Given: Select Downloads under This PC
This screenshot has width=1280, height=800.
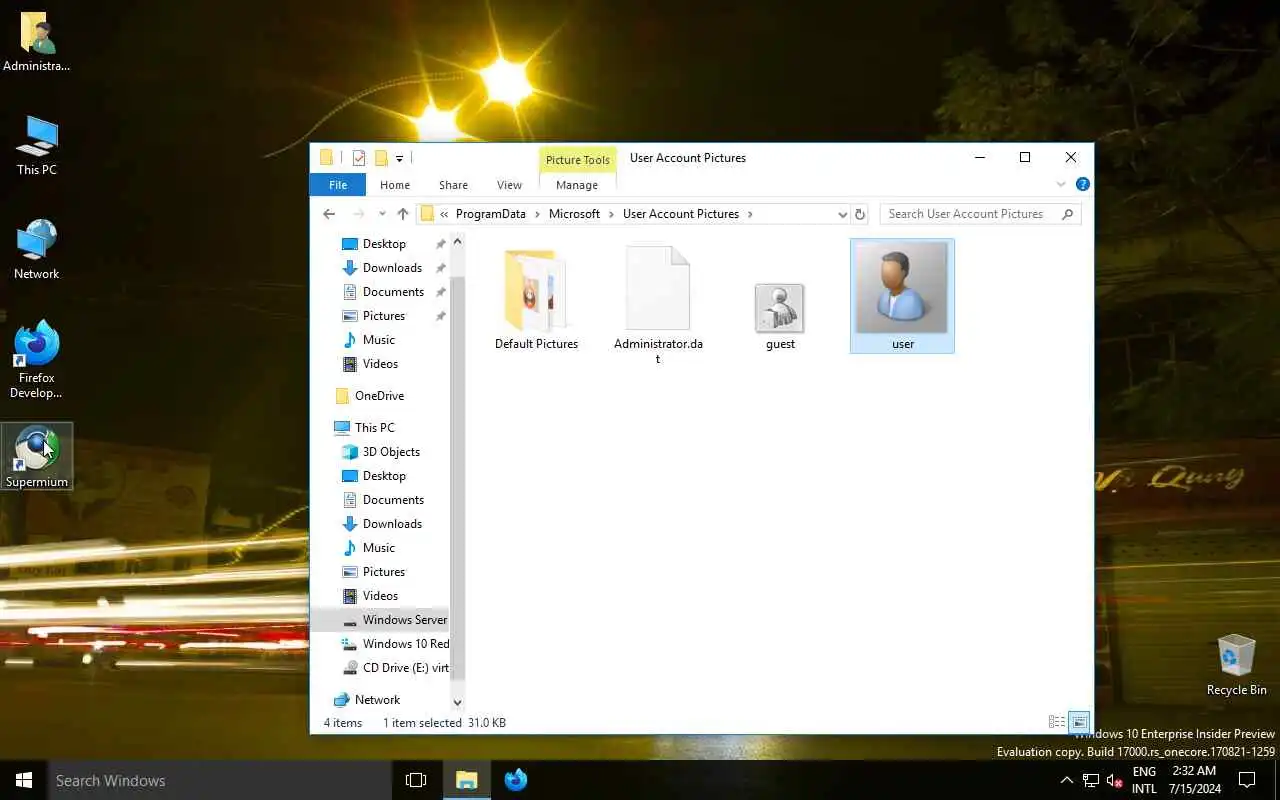Looking at the screenshot, I should point(392,524).
